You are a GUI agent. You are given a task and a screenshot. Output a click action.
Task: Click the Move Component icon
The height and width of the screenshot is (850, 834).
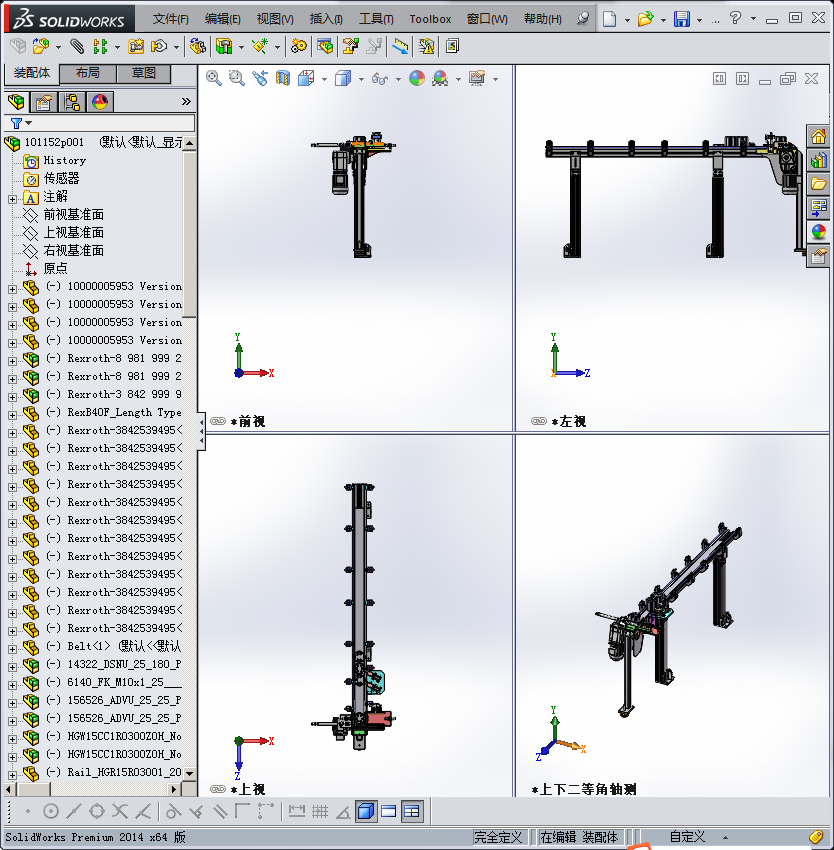coord(159,47)
